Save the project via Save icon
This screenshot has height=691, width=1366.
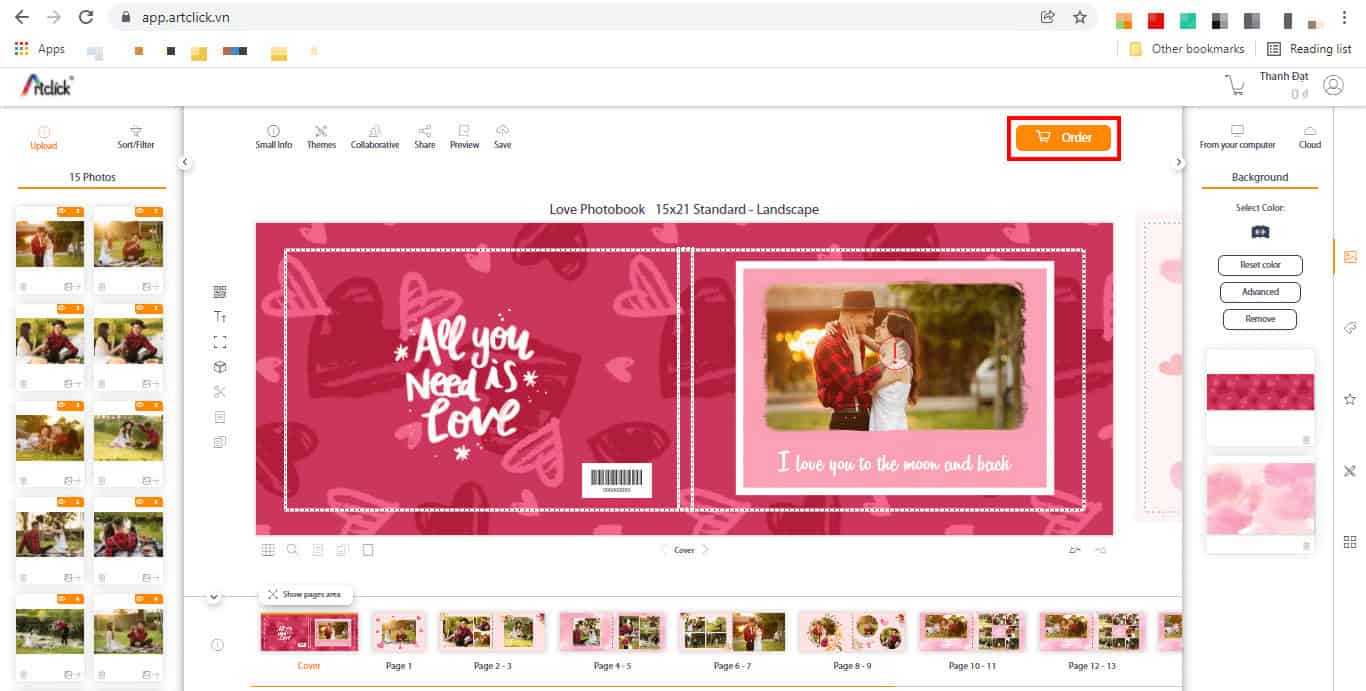pyautogui.click(x=502, y=137)
